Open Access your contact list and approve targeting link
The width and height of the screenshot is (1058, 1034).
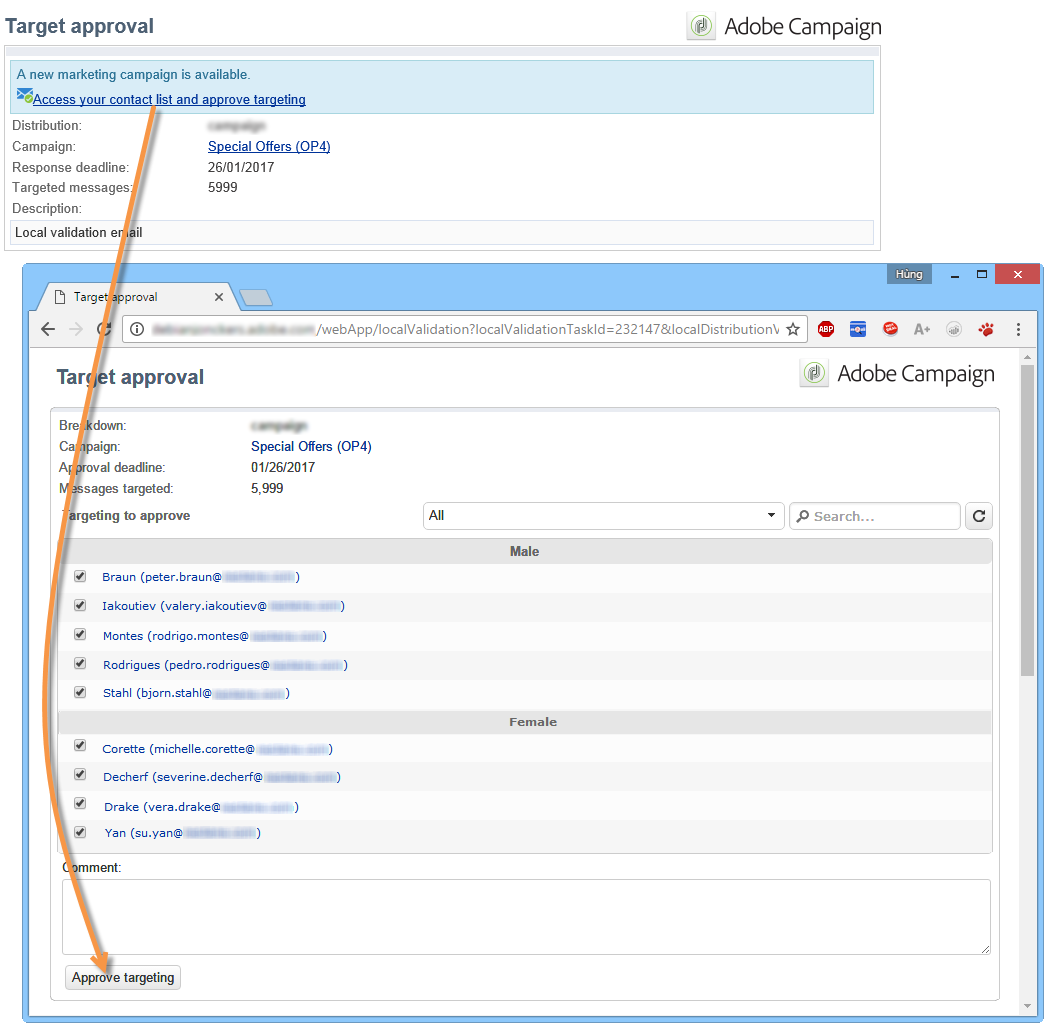pyautogui.click(x=169, y=99)
